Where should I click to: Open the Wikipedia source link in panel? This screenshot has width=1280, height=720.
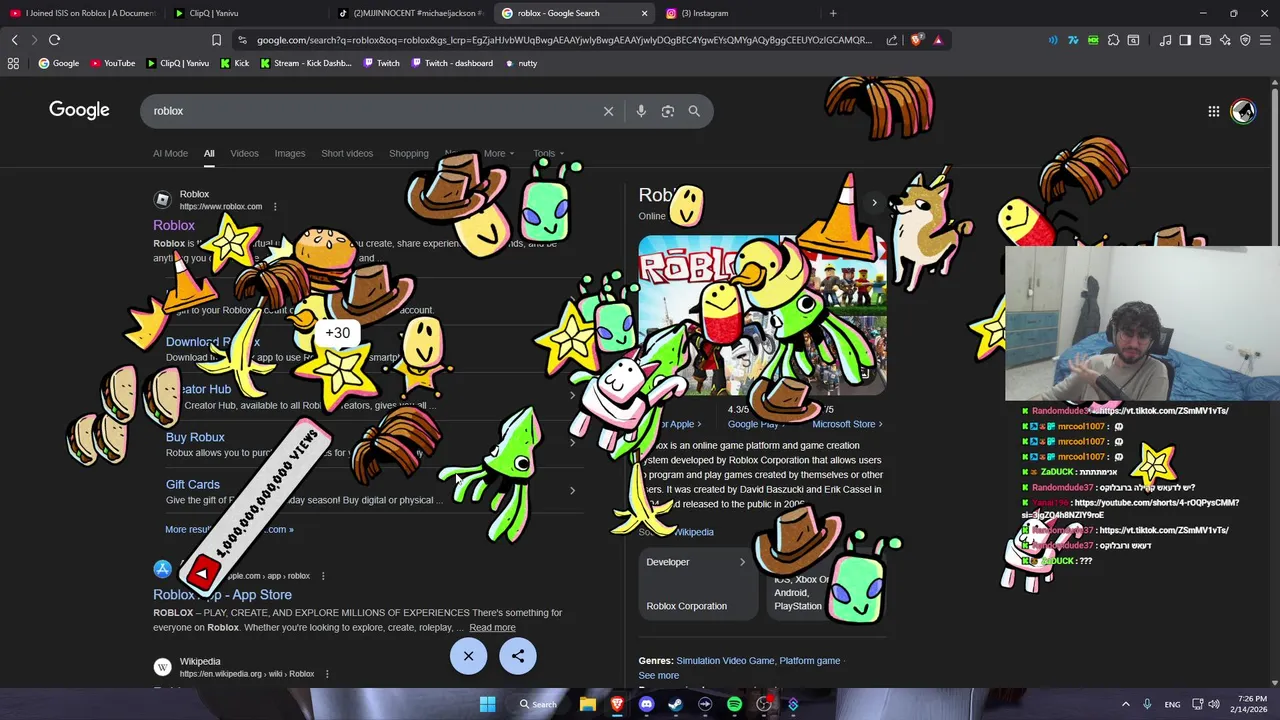click(x=693, y=532)
